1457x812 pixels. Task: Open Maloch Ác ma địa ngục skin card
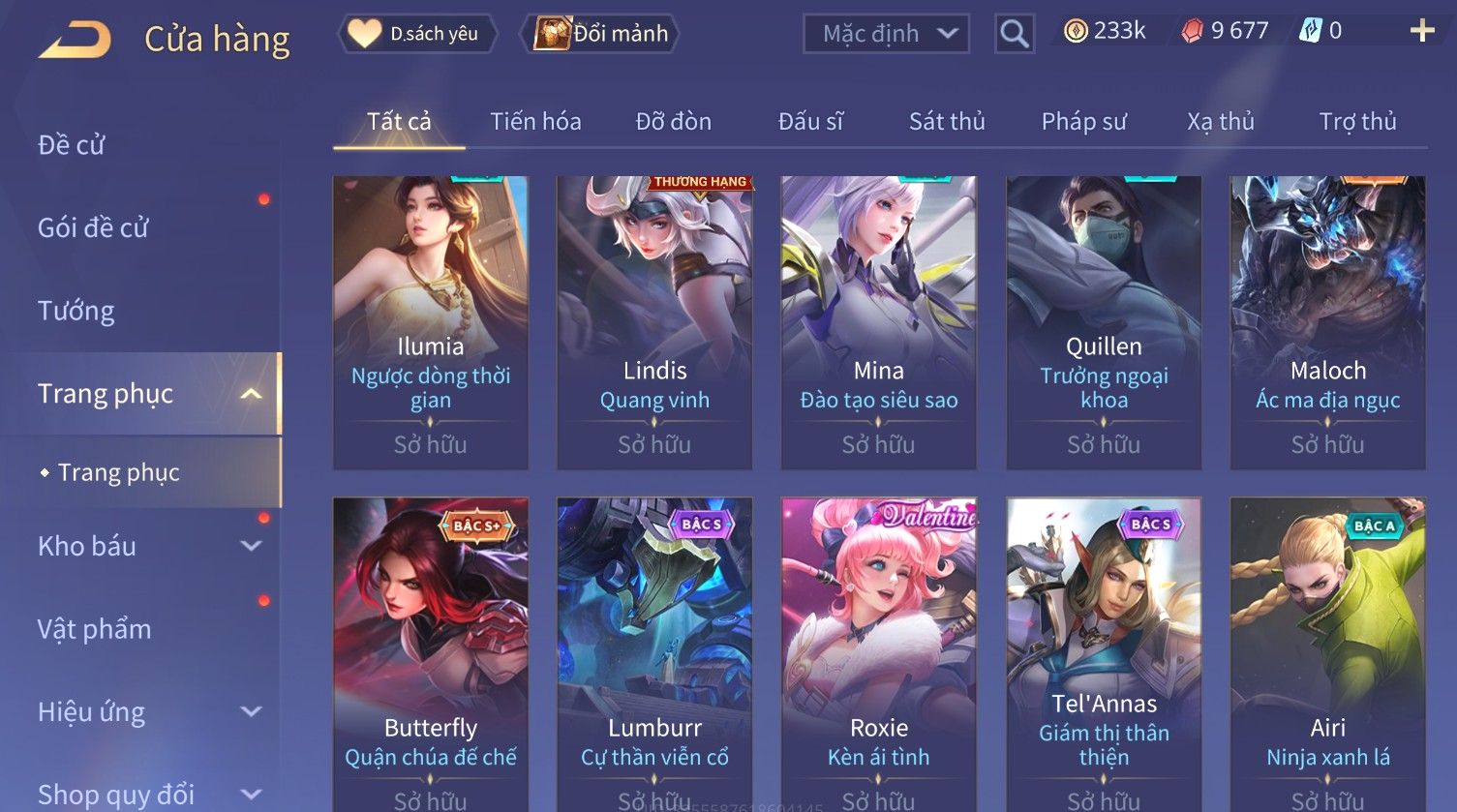click(x=1327, y=322)
